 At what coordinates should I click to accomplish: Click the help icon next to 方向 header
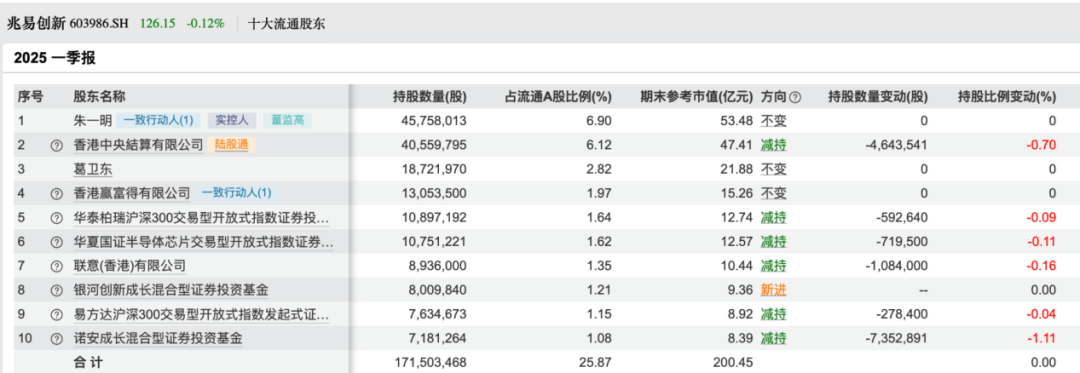[795, 98]
